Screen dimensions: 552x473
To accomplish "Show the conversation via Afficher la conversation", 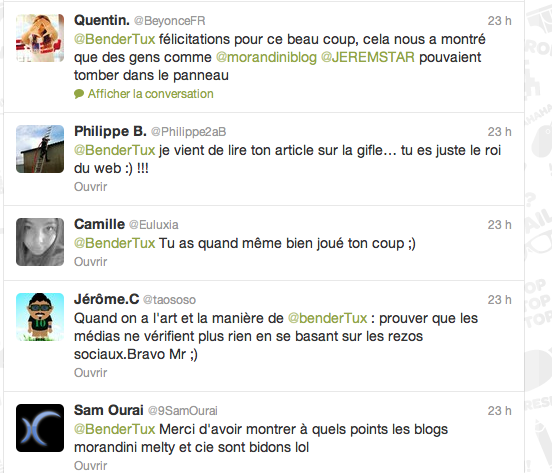I will coord(150,94).
